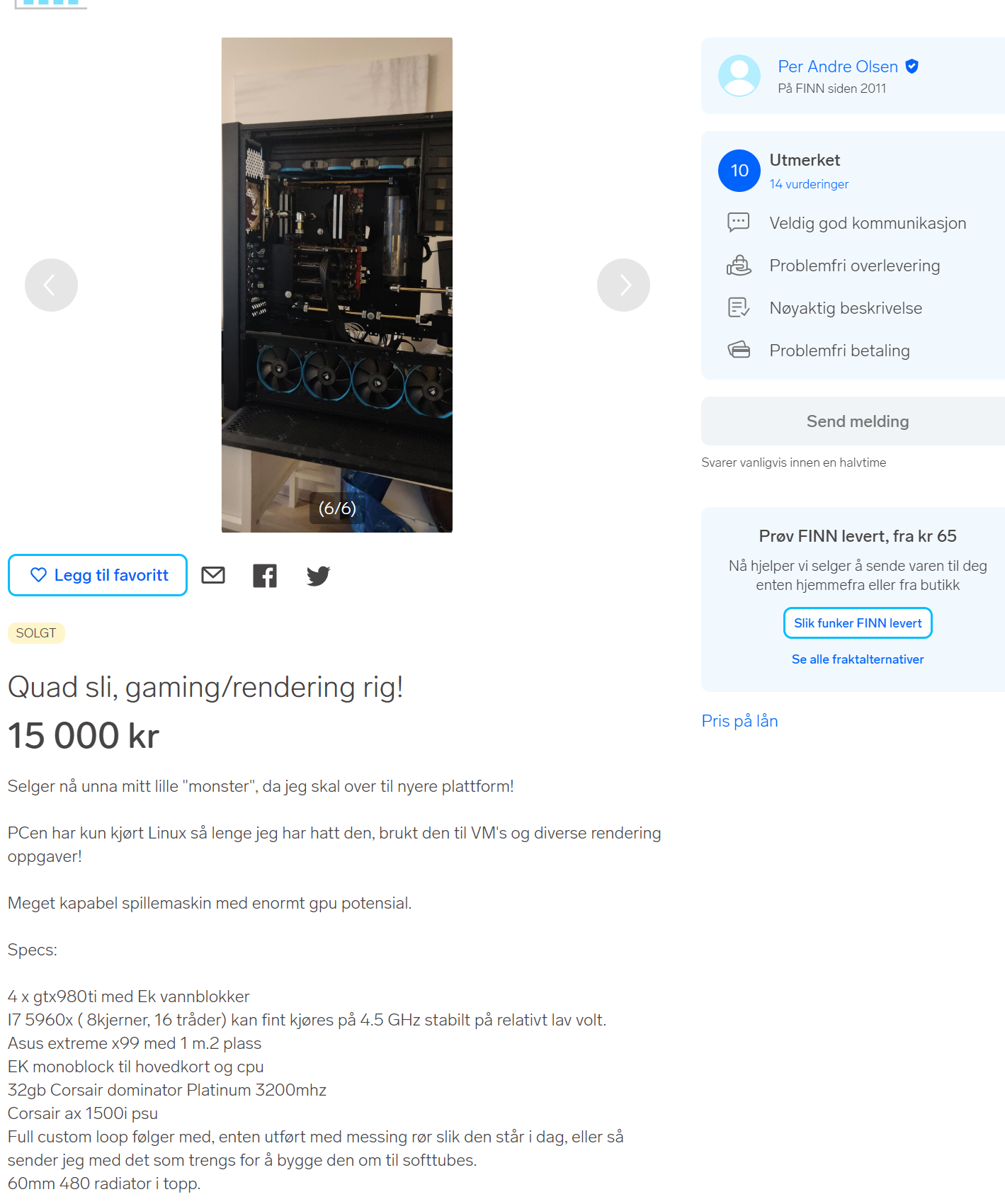
Task: Open Pris på lån link
Action: 739,721
